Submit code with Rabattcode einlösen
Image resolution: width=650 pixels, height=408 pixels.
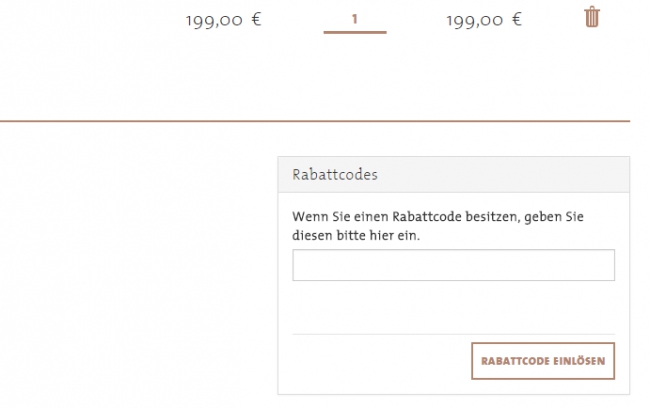(x=542, y=361)
